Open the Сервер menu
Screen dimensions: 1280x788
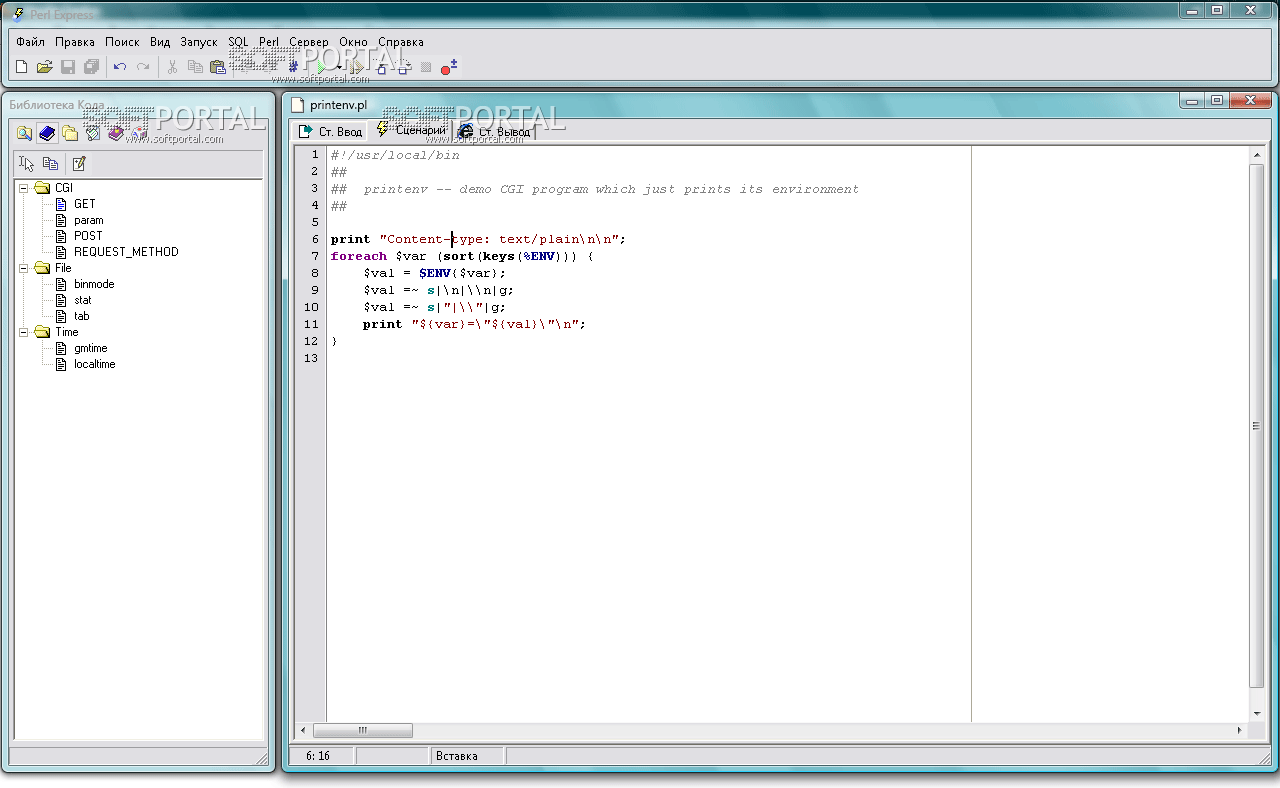click(308, 42)
